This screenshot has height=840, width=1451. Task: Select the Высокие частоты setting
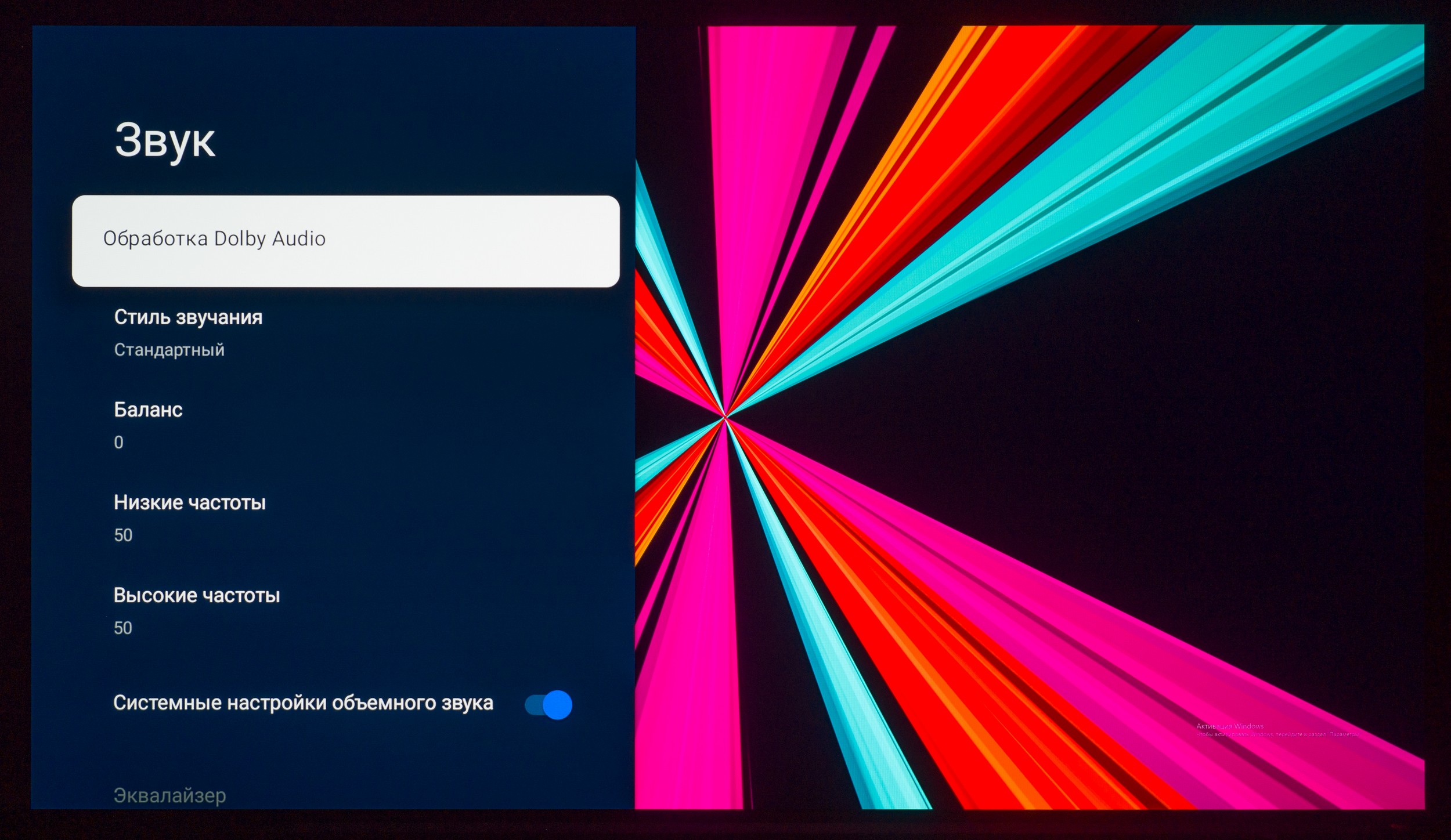(x=196, y=595)
